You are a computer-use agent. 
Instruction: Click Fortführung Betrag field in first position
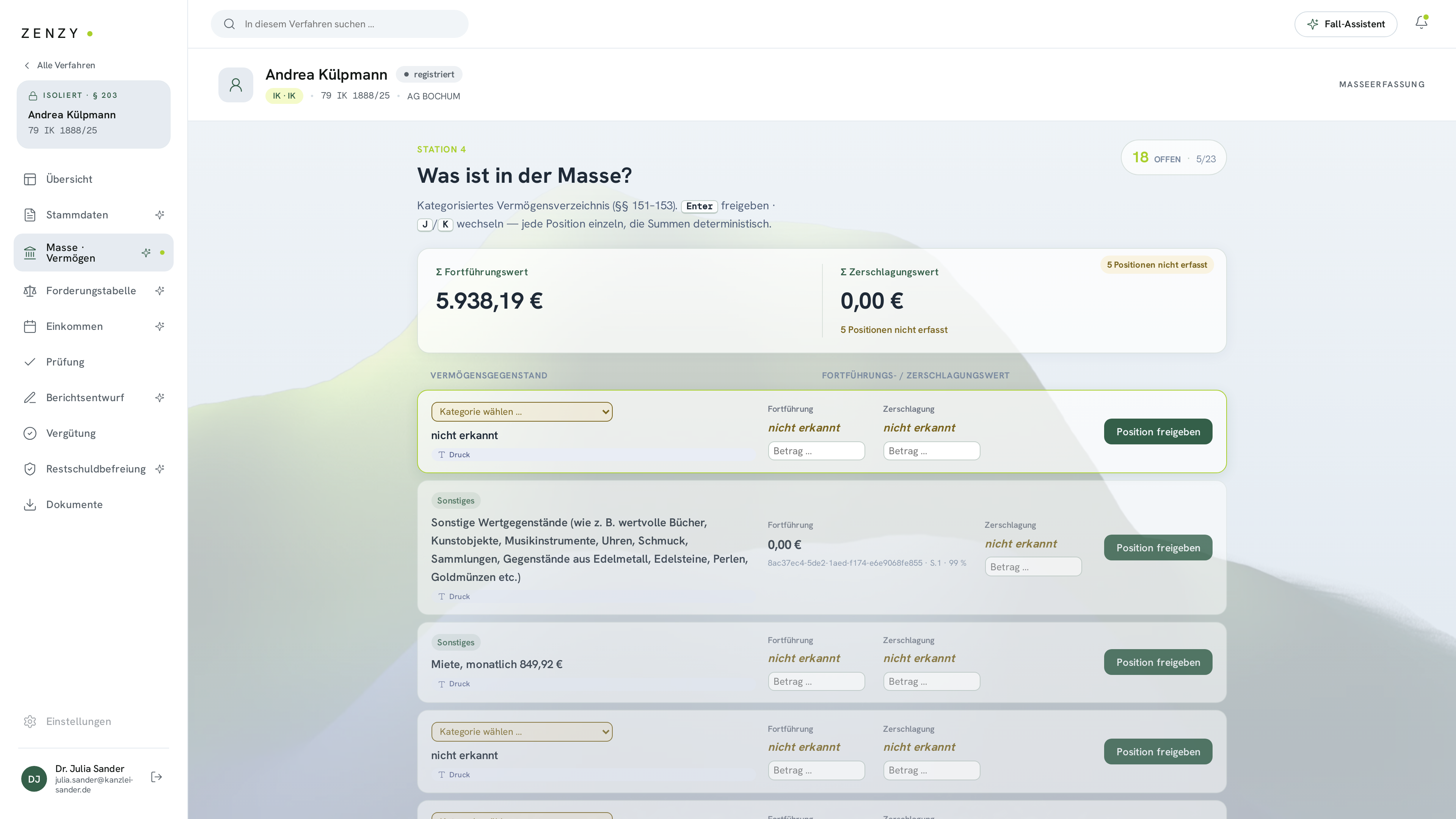(x=816, y=450)
